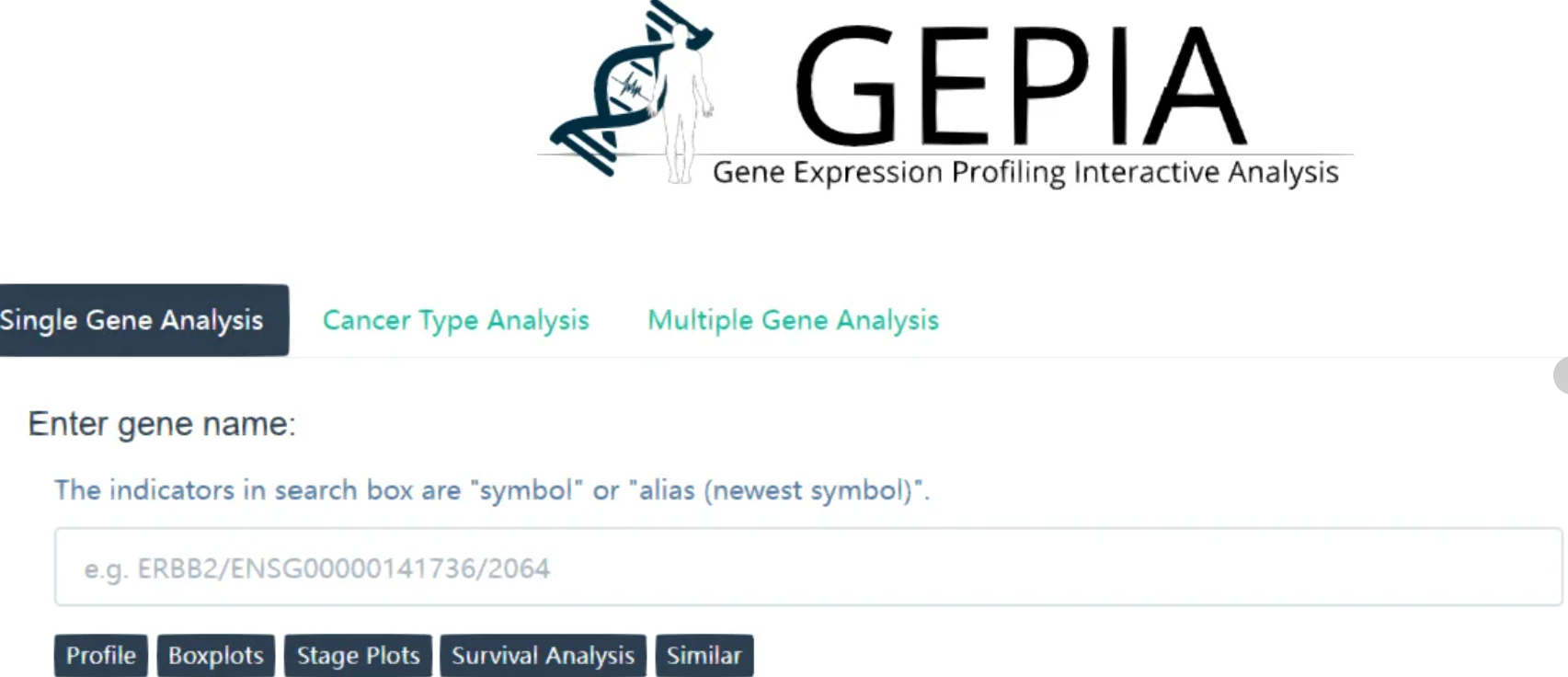The height and width of the screenshot is (677, 1568).
Task: Click the indicator hint text about symbols
Action: [x=492, y=490]
